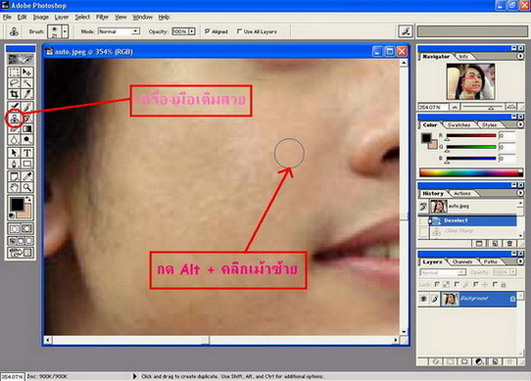Open History panel menu arrow
Screen dimensions: 531x381
click(520, 193)
